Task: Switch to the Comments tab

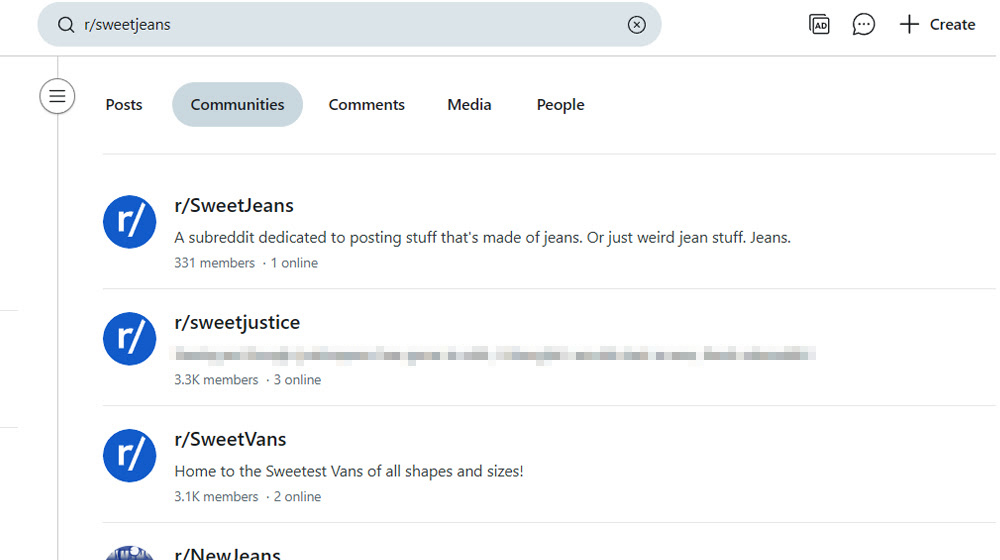Action: tap(366, 105)
